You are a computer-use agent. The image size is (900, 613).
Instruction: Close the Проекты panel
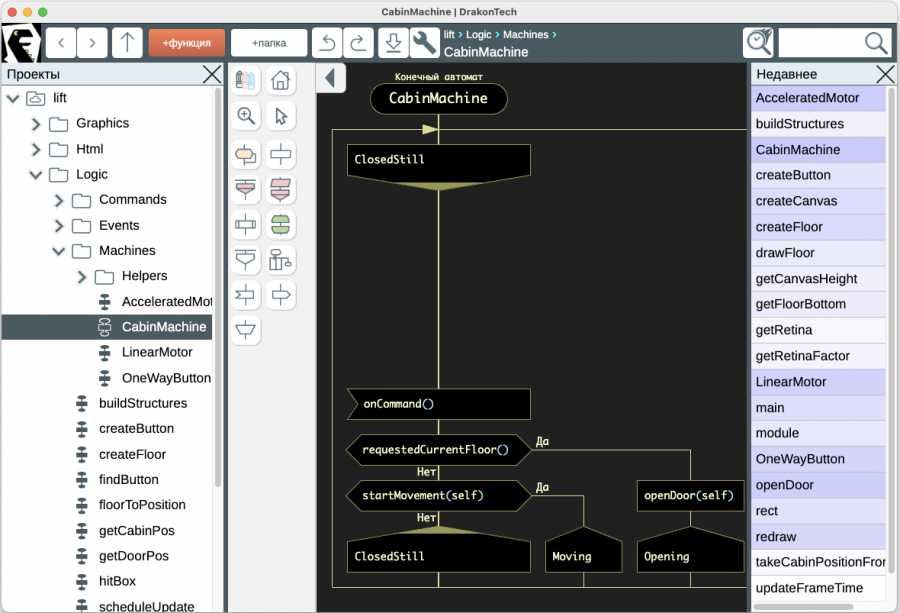point(212,75)
